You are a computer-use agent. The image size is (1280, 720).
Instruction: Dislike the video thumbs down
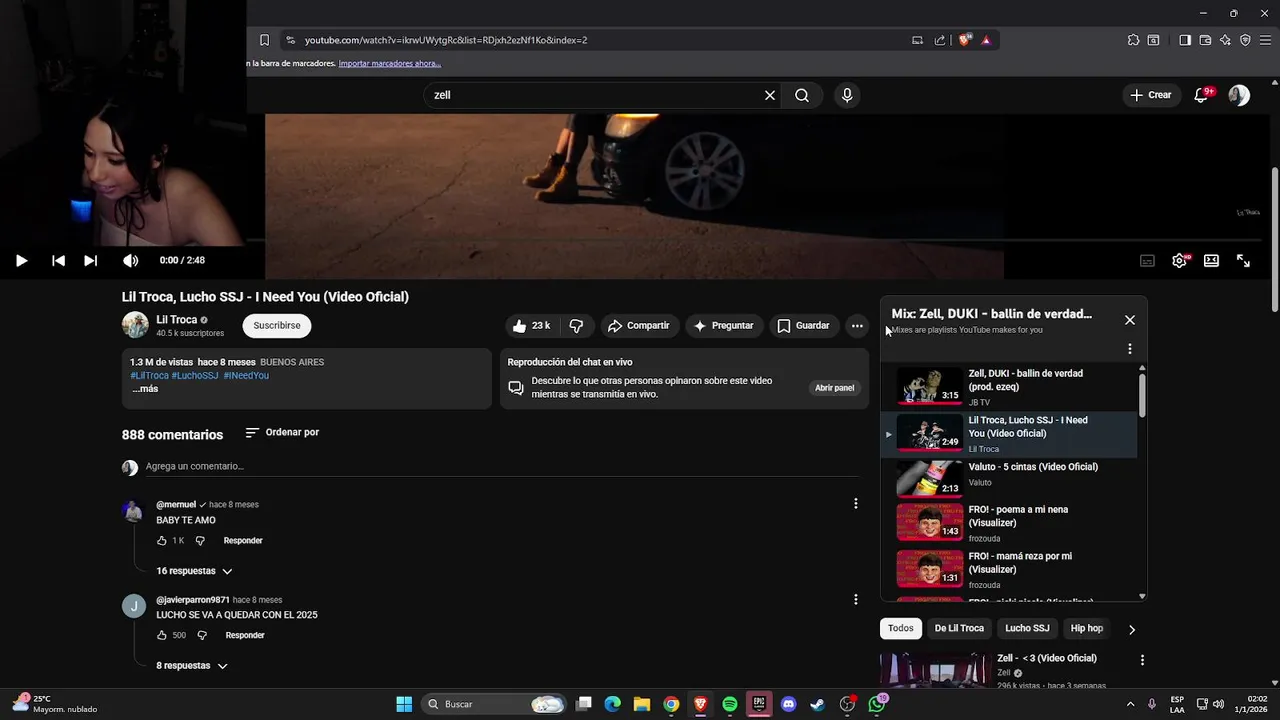coord(576,325)
